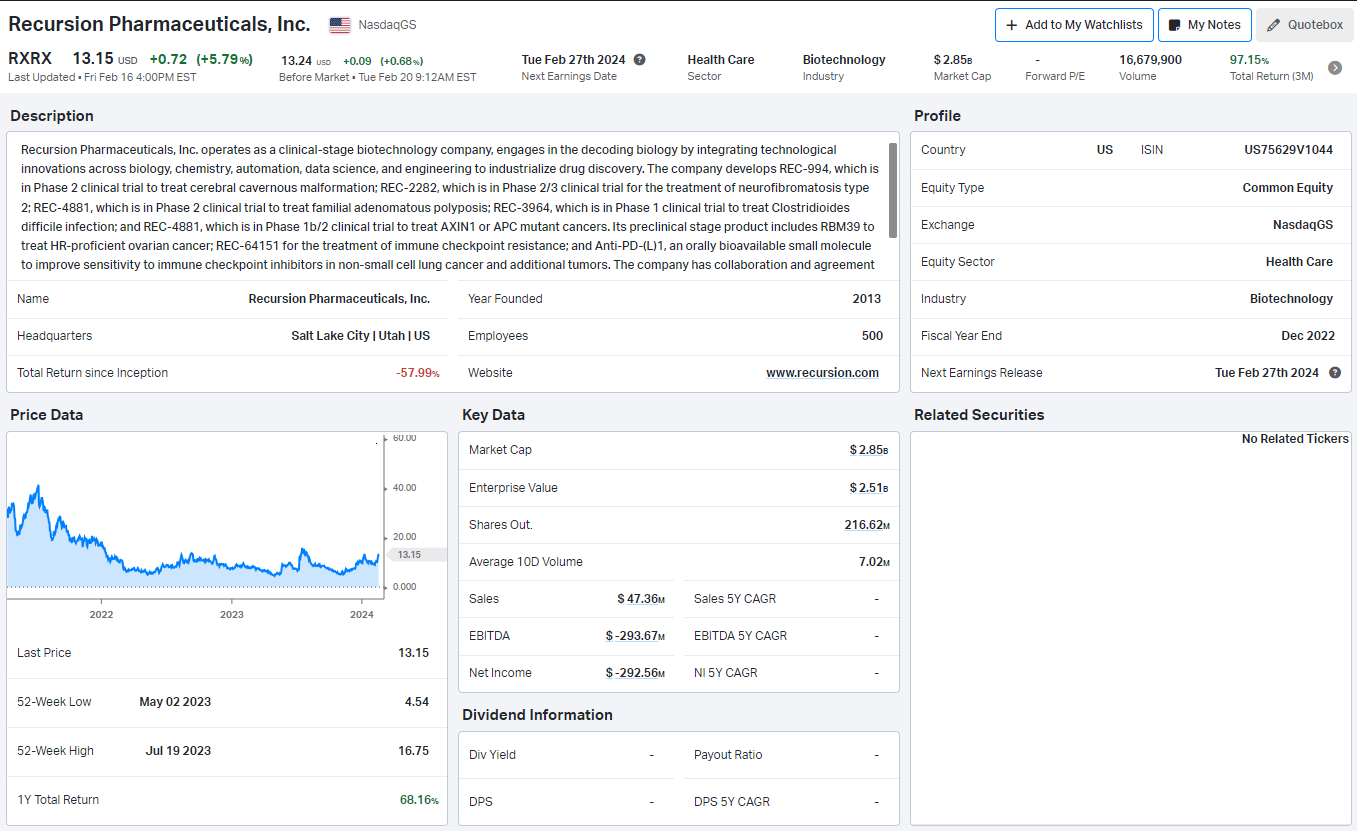
Task: Click the Before Market price 13.24
Action: (295, 61)
